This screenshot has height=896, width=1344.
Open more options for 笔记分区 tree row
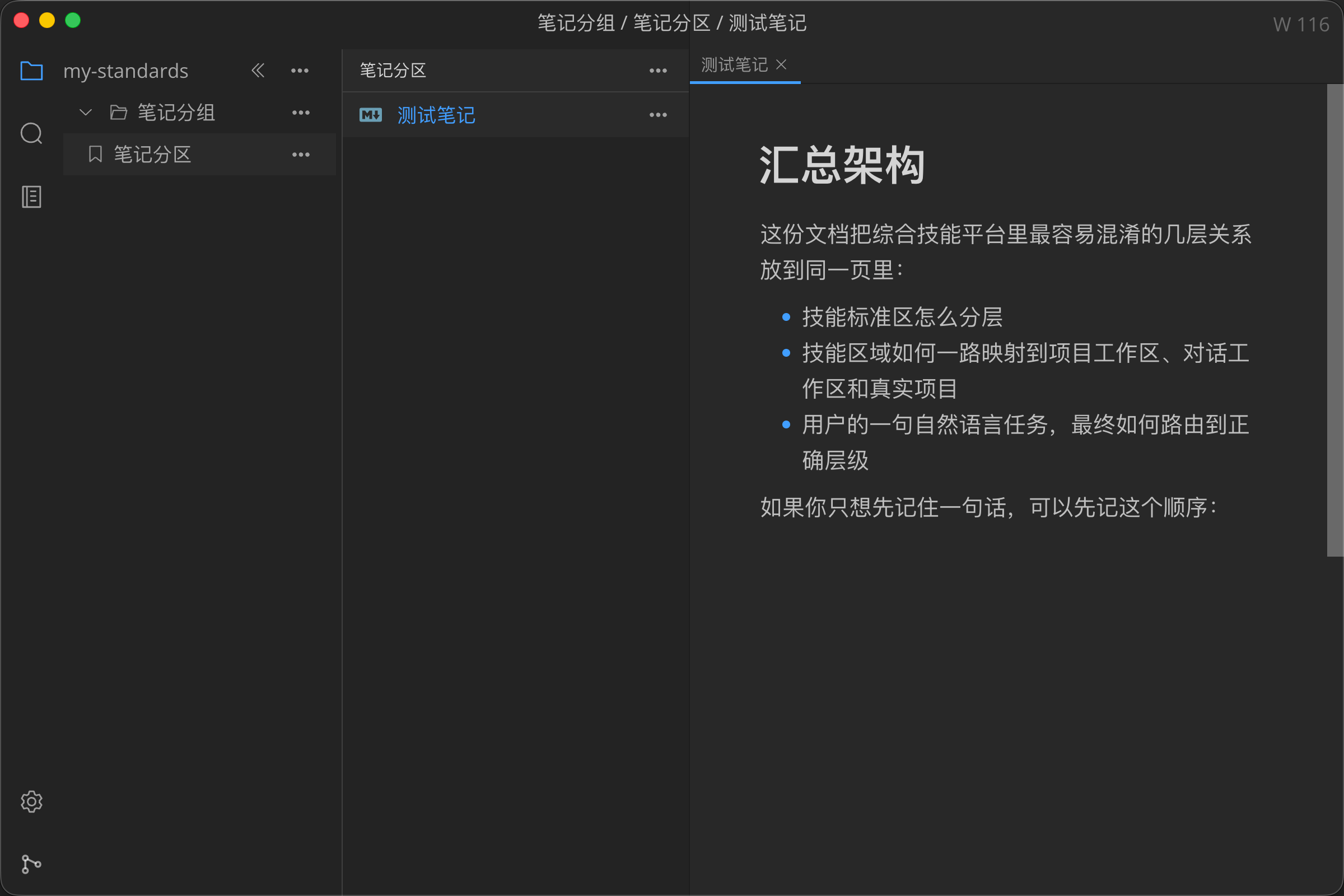(301, 155)
